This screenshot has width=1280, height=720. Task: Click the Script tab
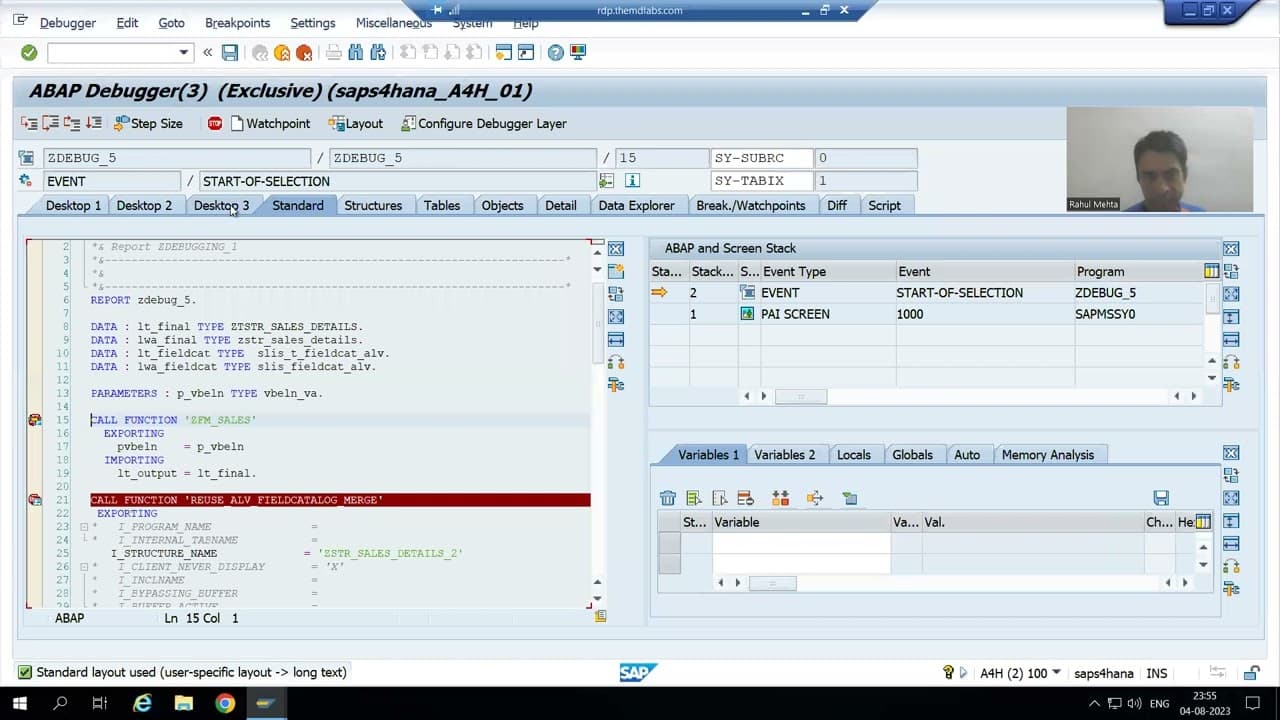tap(884, 205)
